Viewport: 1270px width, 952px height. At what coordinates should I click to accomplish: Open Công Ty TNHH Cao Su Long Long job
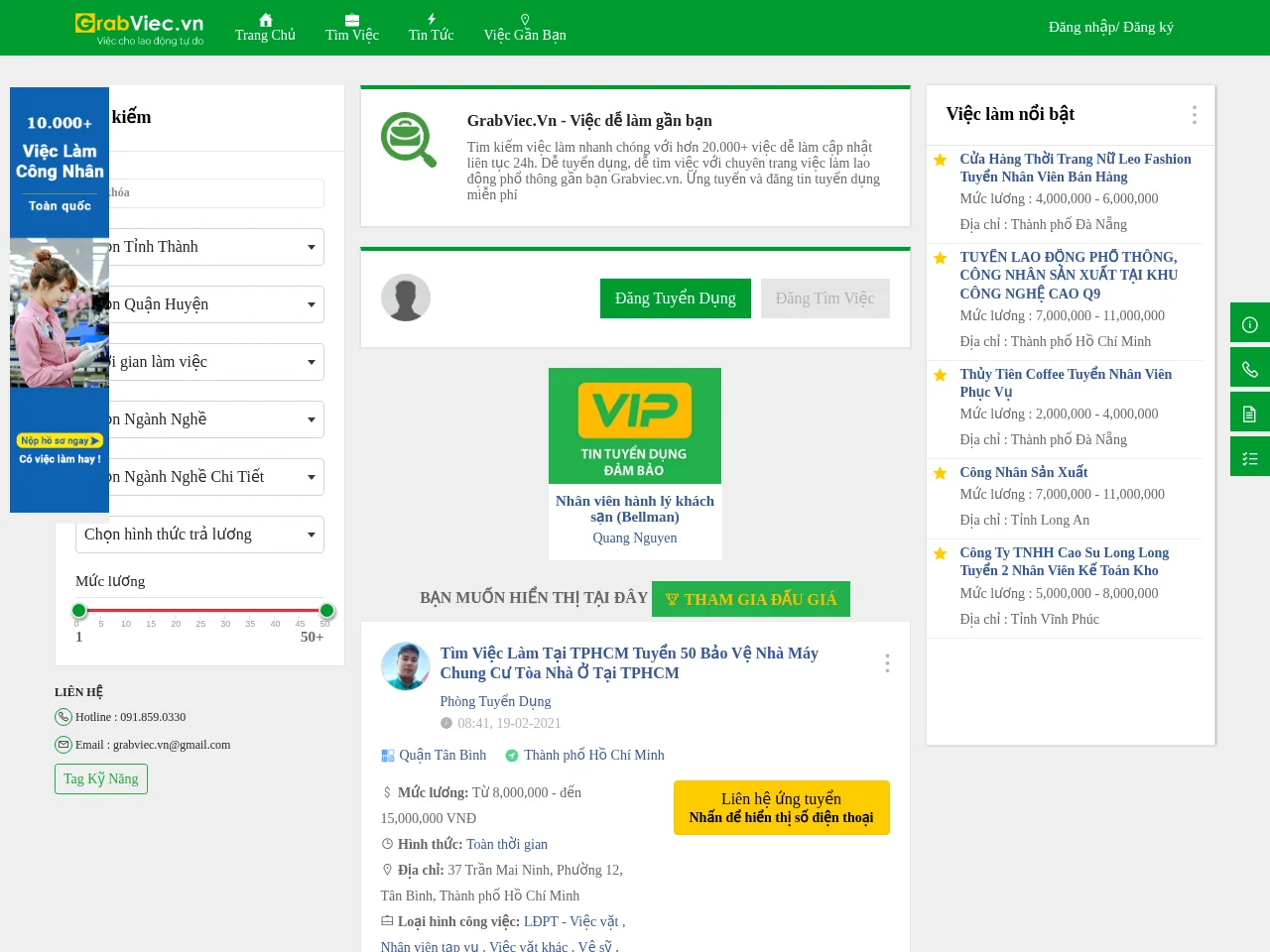(1065, 561)
